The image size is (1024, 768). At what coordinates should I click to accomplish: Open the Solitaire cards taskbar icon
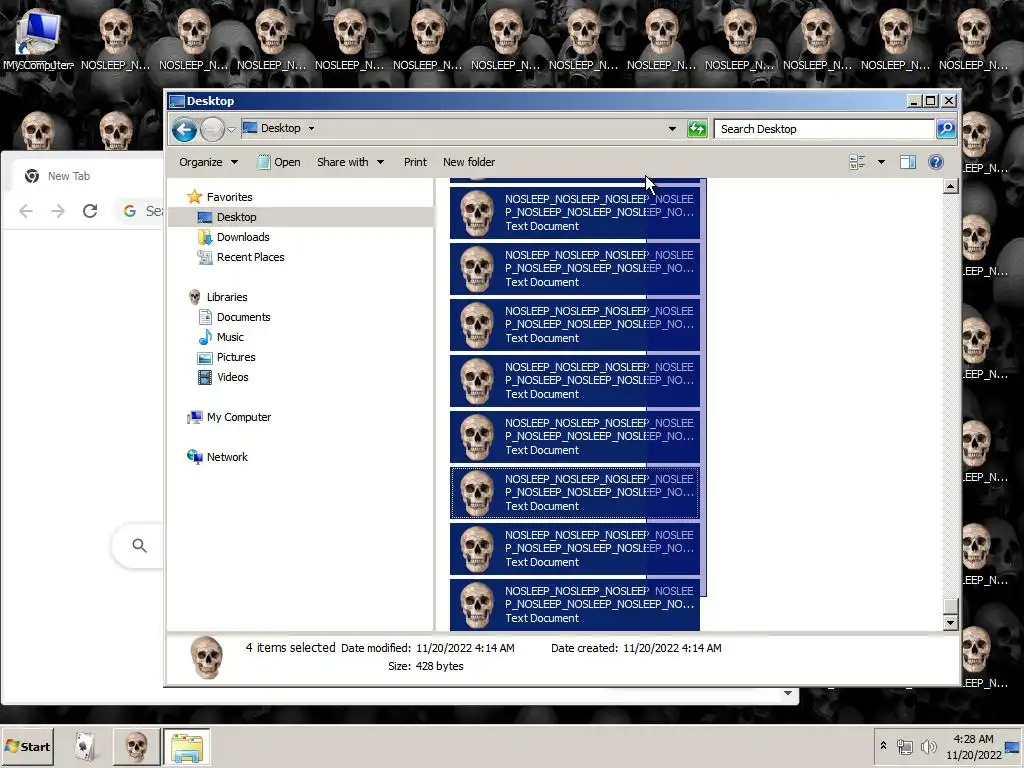tap(85, 746)
